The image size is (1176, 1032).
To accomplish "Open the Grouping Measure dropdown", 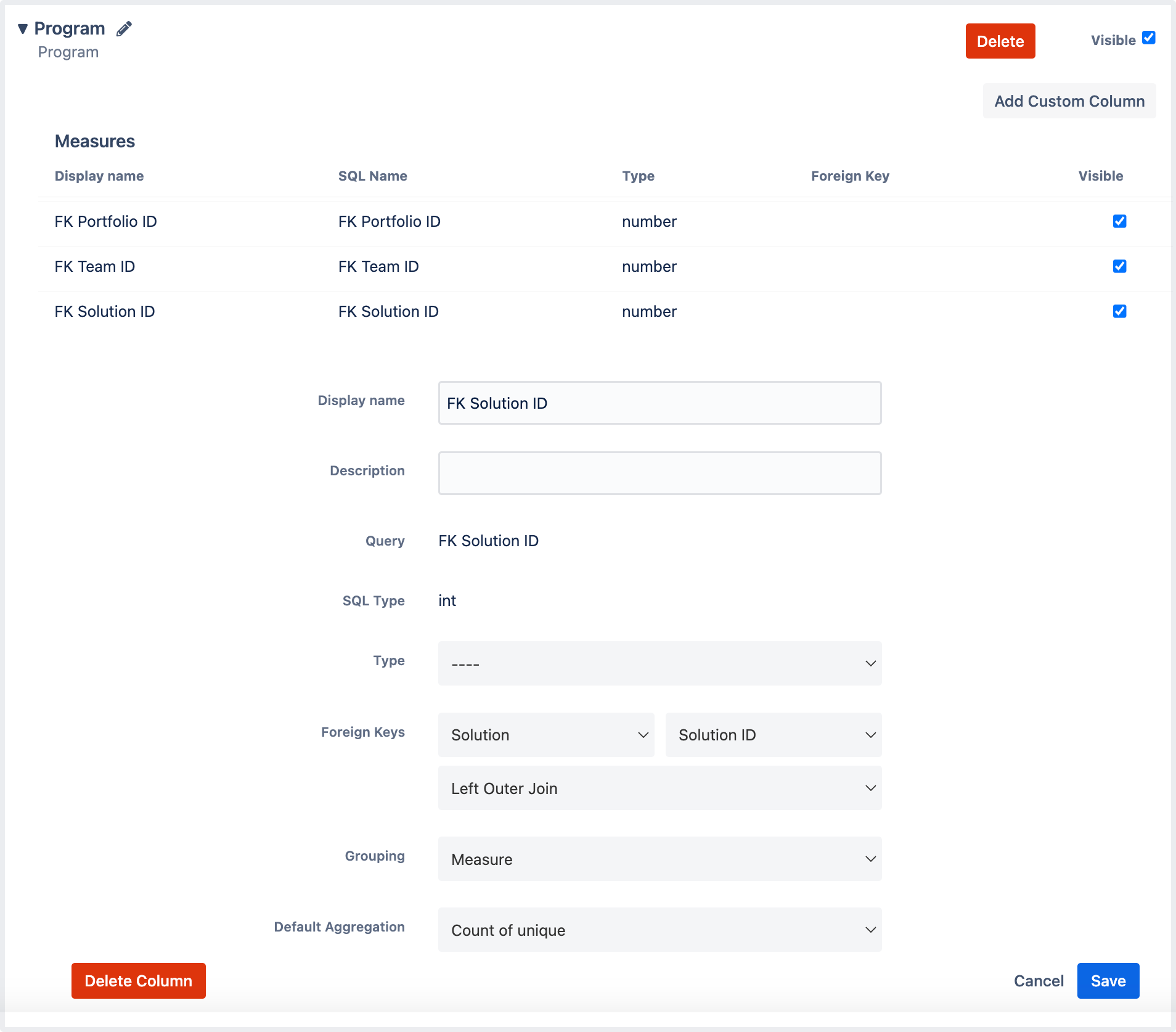I will coord(659,859).
